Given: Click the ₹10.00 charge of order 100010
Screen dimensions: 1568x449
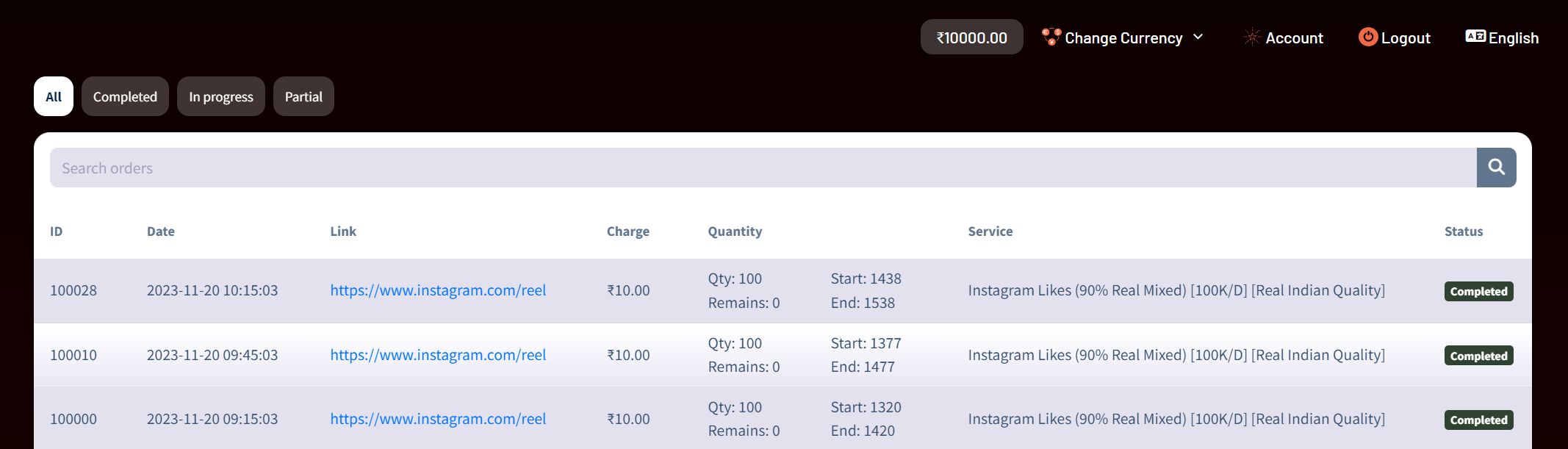Looking at the screenshot, I should coord(628,355).
